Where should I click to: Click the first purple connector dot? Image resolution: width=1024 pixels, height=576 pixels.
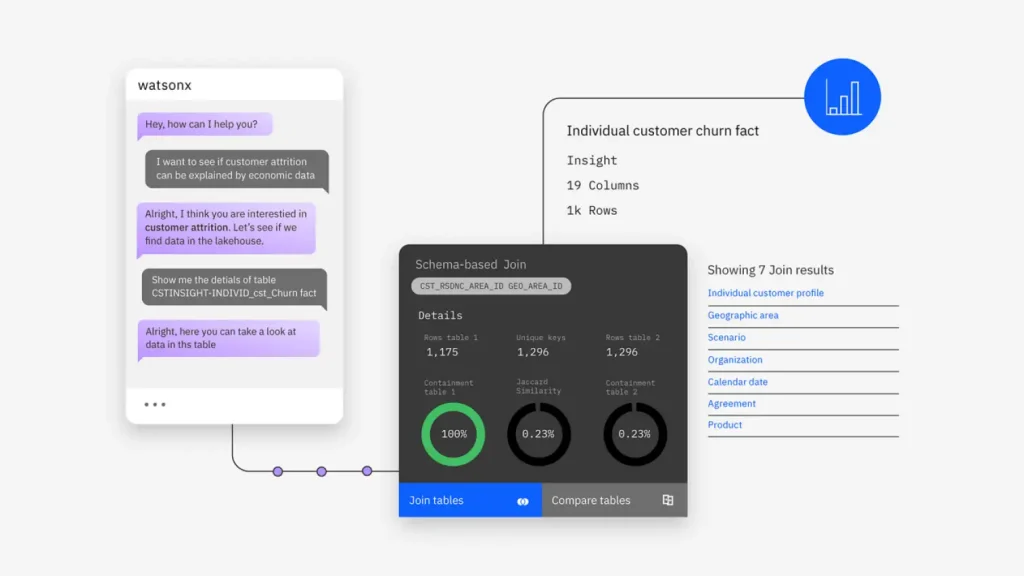point(278,471)
